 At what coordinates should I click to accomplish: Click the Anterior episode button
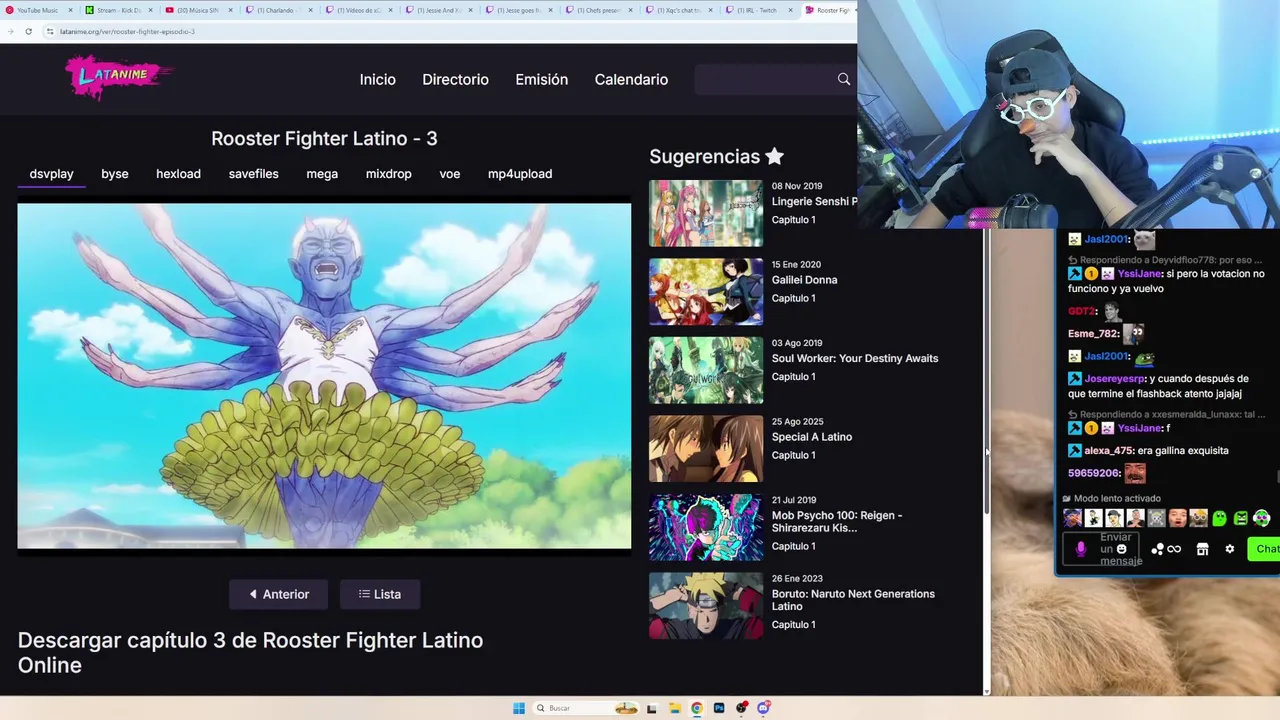pyautogui.click(x=279, y=594)
